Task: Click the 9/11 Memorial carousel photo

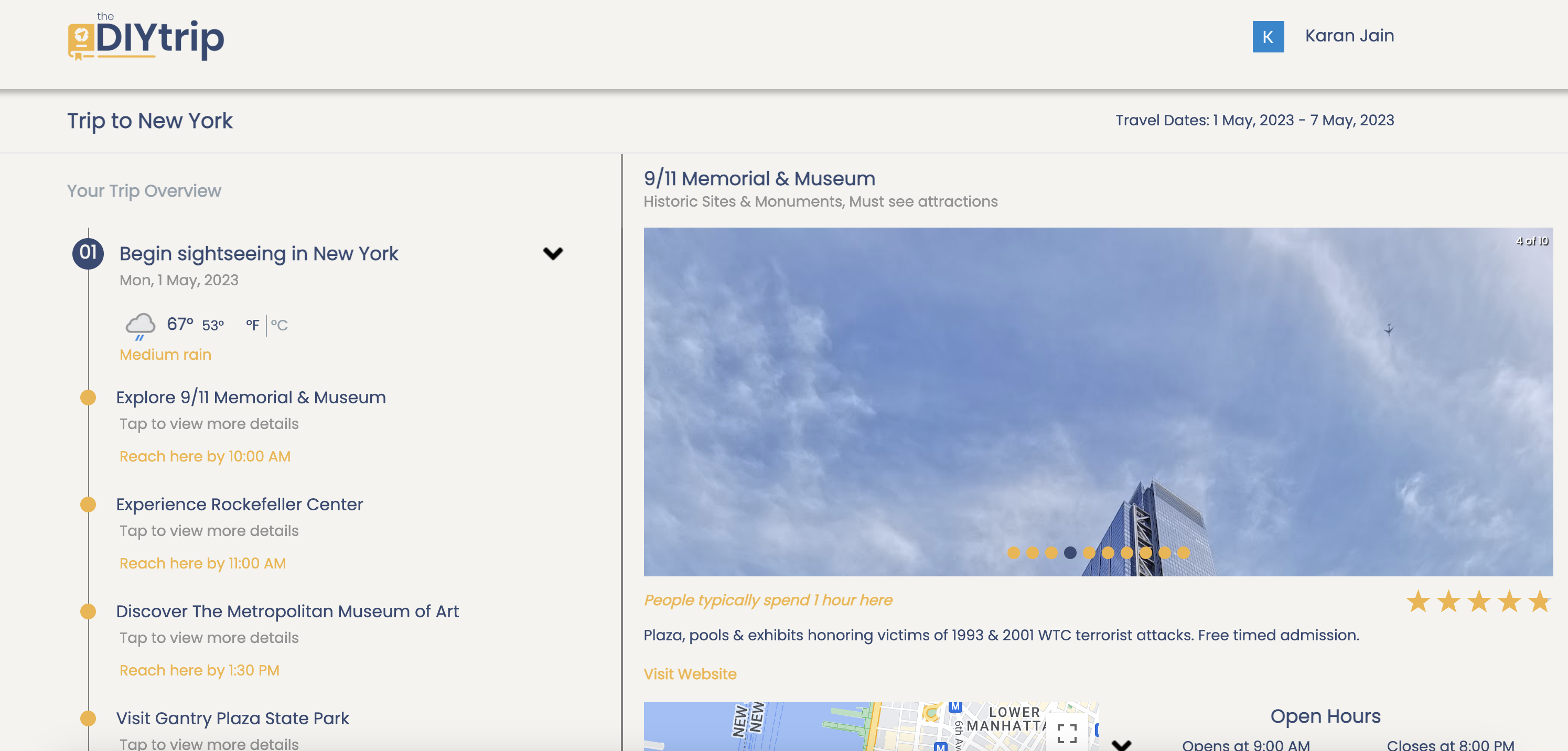Action: click(x=1098, y=402)
